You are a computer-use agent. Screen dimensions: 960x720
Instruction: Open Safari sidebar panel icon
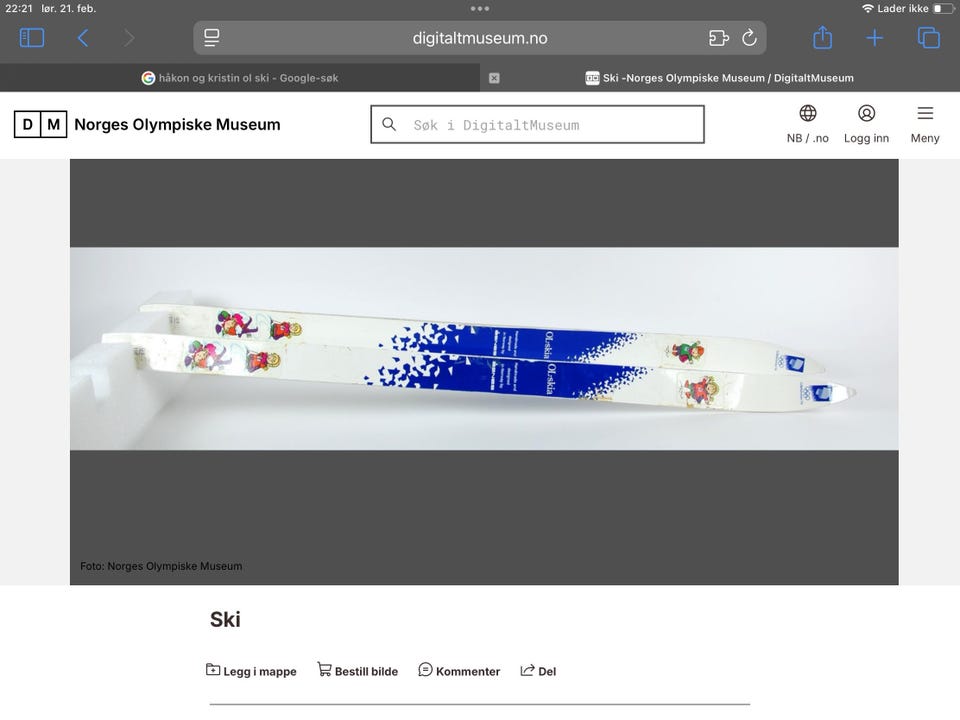tap(32, 38)
